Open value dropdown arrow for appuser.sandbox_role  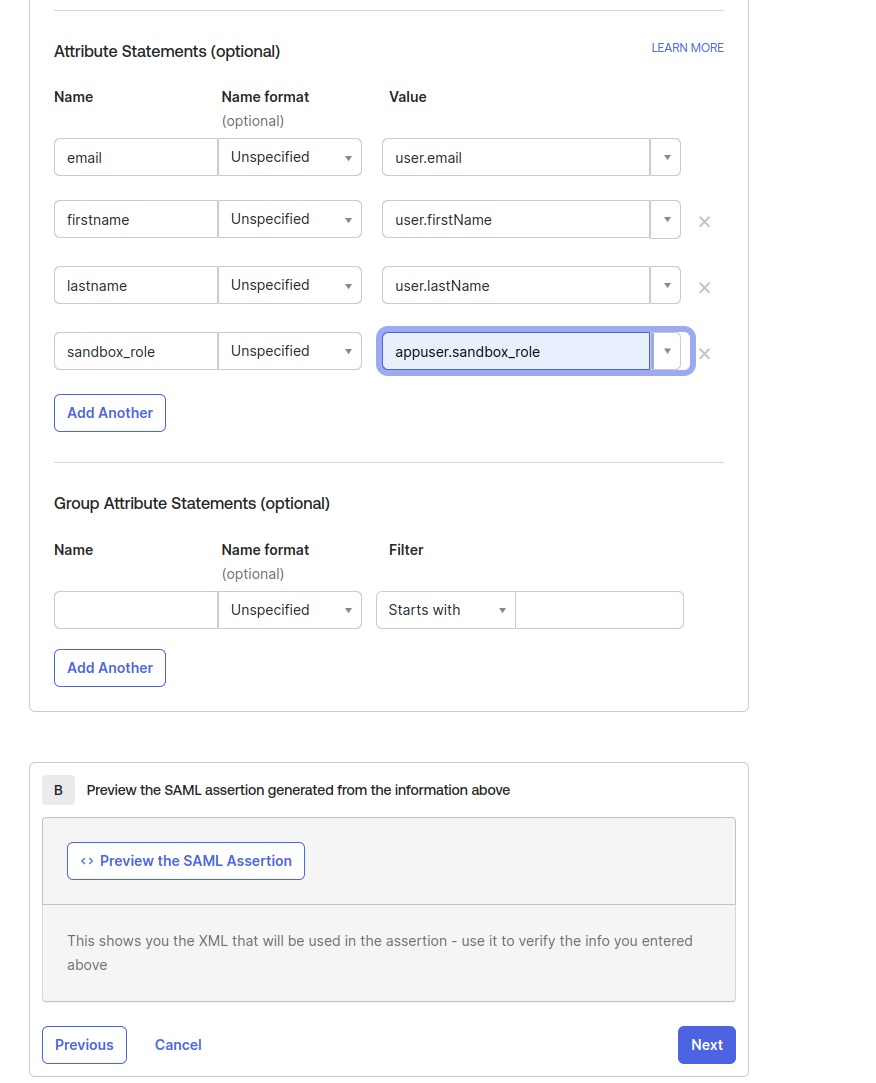666,352
